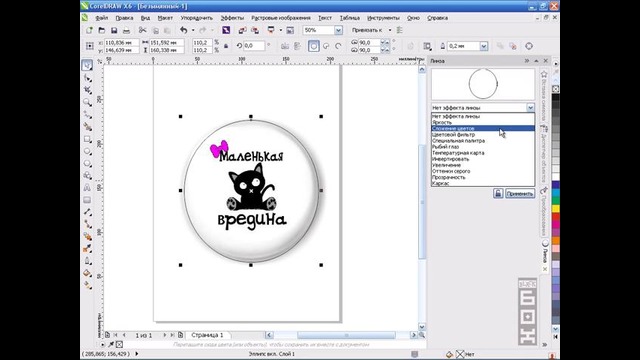Open the Файл menu

coord(102,18)
